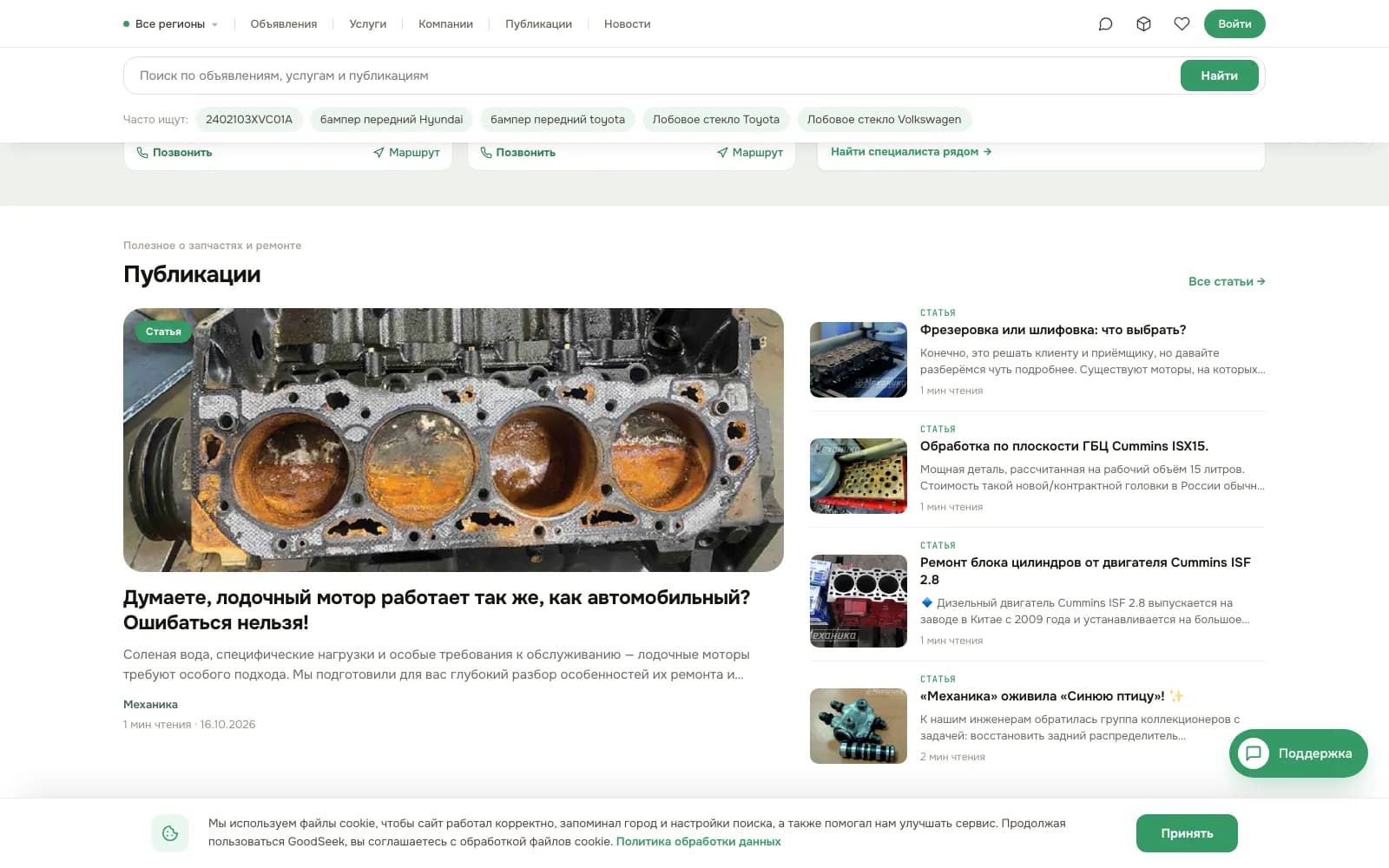Click the Механика author name
Viewport: 1389px width, 868px height.
150,705
